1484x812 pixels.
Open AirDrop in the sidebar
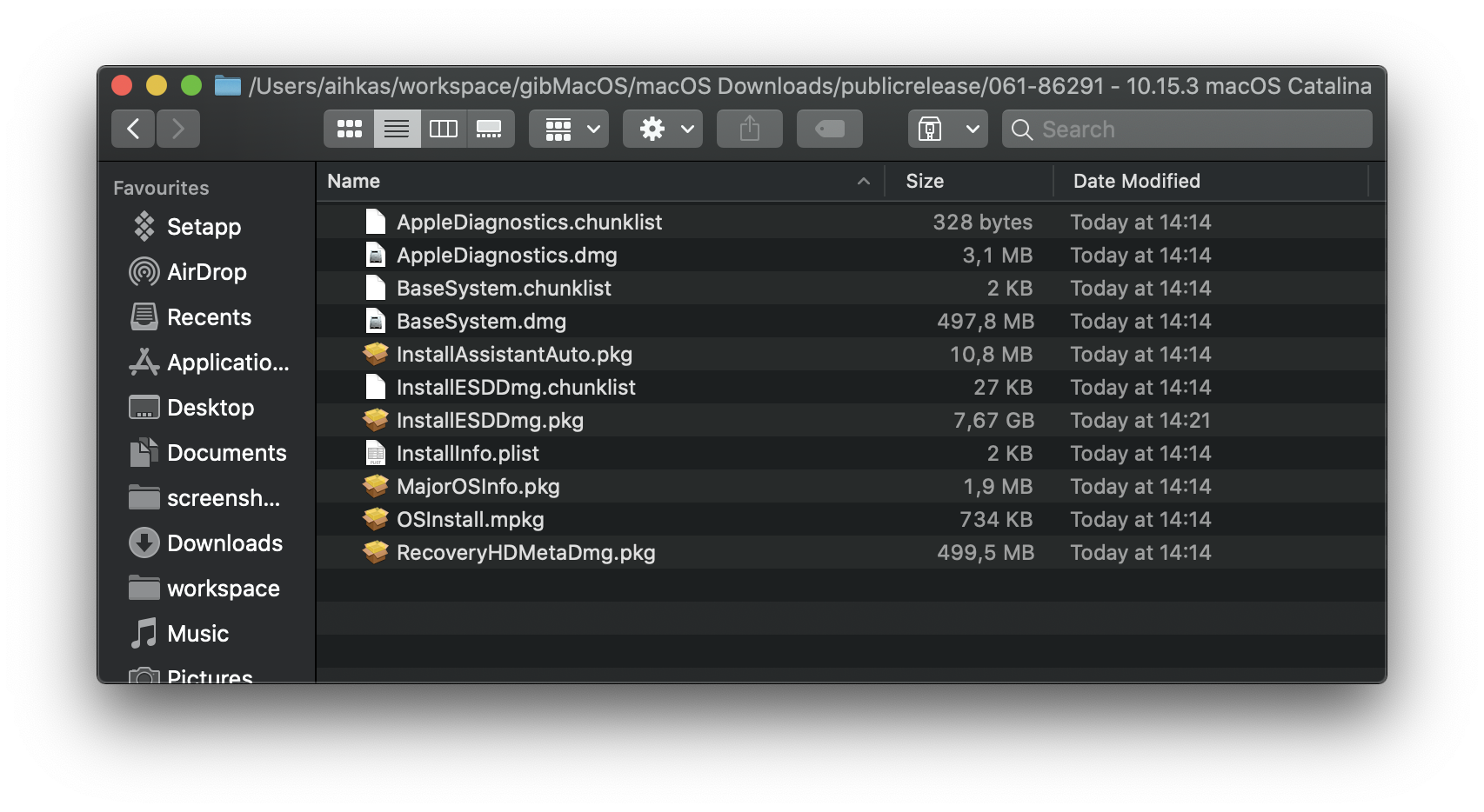point(207,272)
